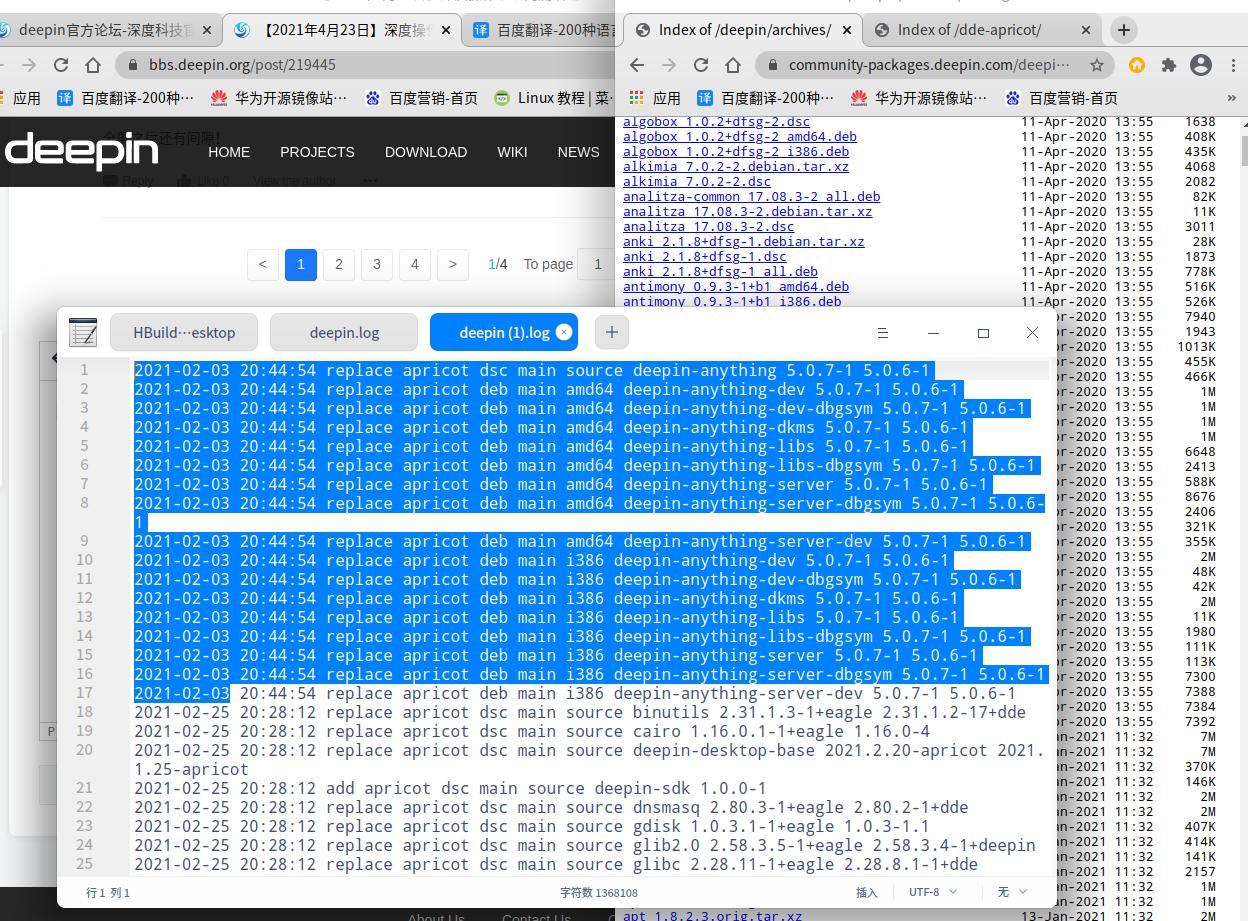Open the DOWNLOAD menu on deepin site
1248x921 pixels.
pos(426,152)
